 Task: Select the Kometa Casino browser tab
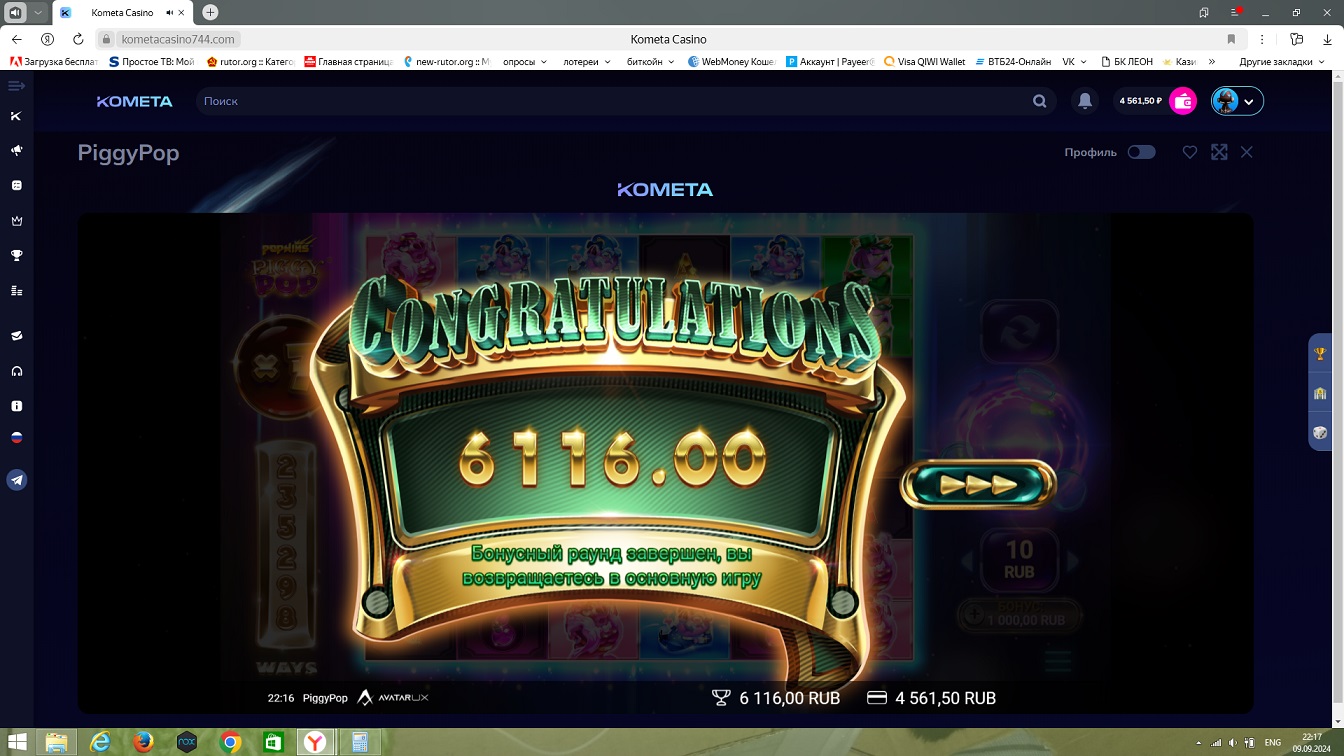pyautogui.click(x=122, y=13)
